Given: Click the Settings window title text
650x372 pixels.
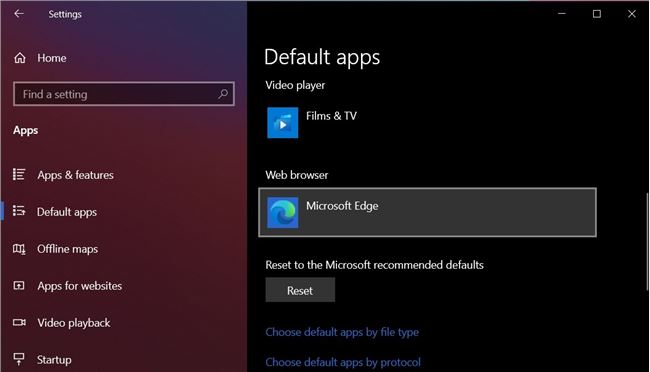Looking at the screenshot, I should [x=65, y=14].
